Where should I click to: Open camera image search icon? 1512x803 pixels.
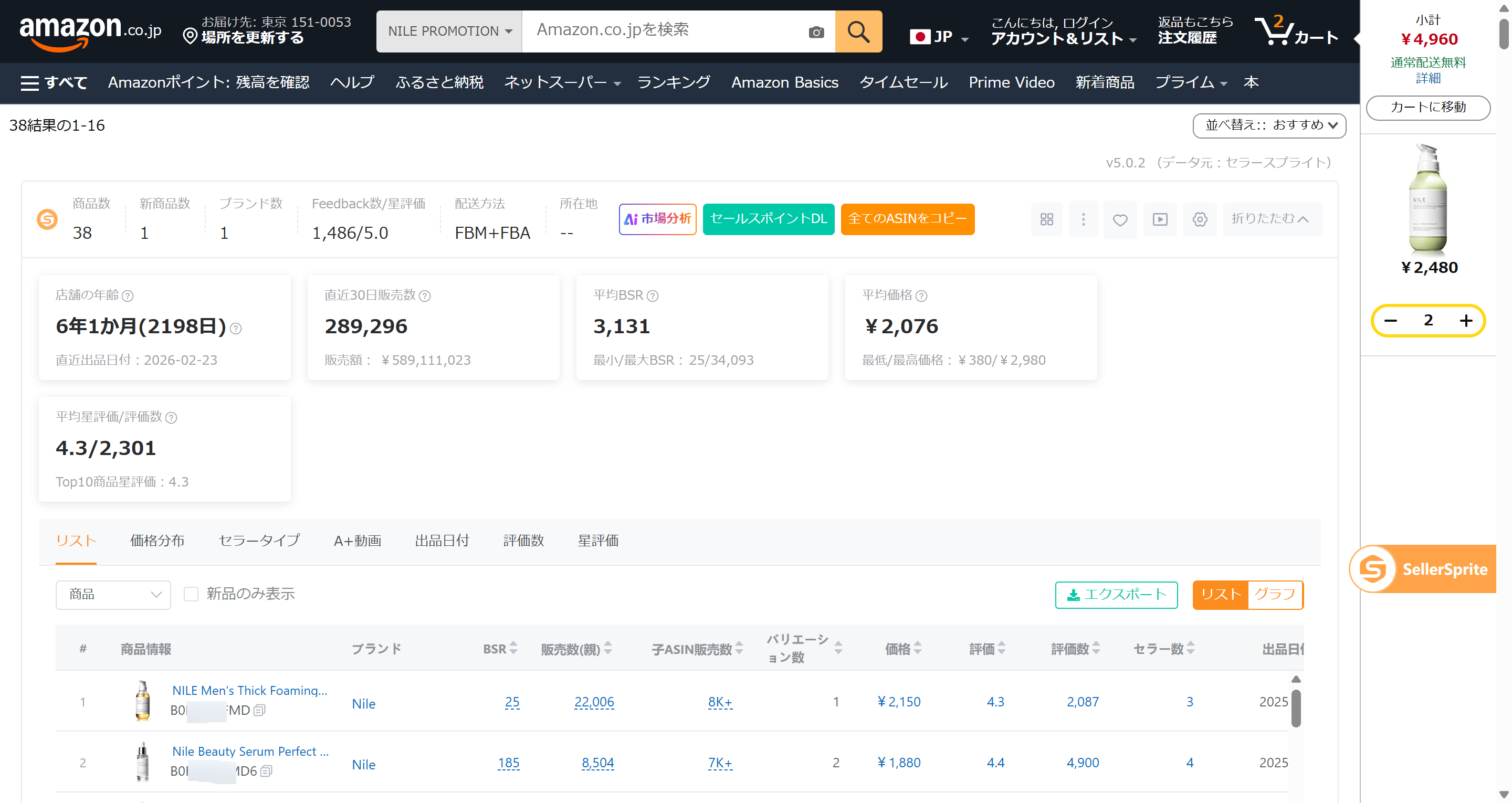pyautogui.click(x=816, y=33)
